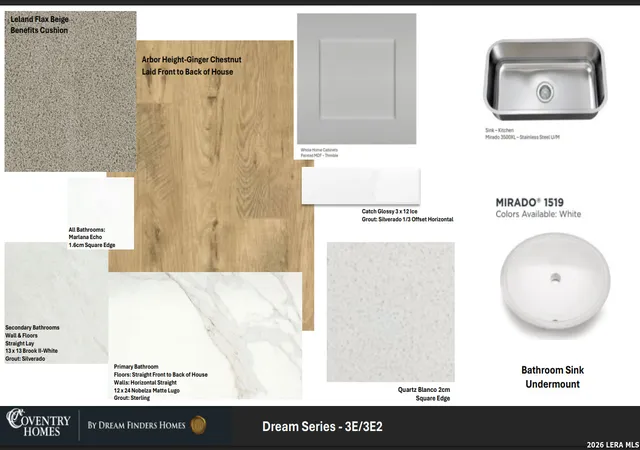The width and height of the screenshot is (640, 450).
Task: Click 'Leland Flax Beige' text
Action: coord(39,19)
